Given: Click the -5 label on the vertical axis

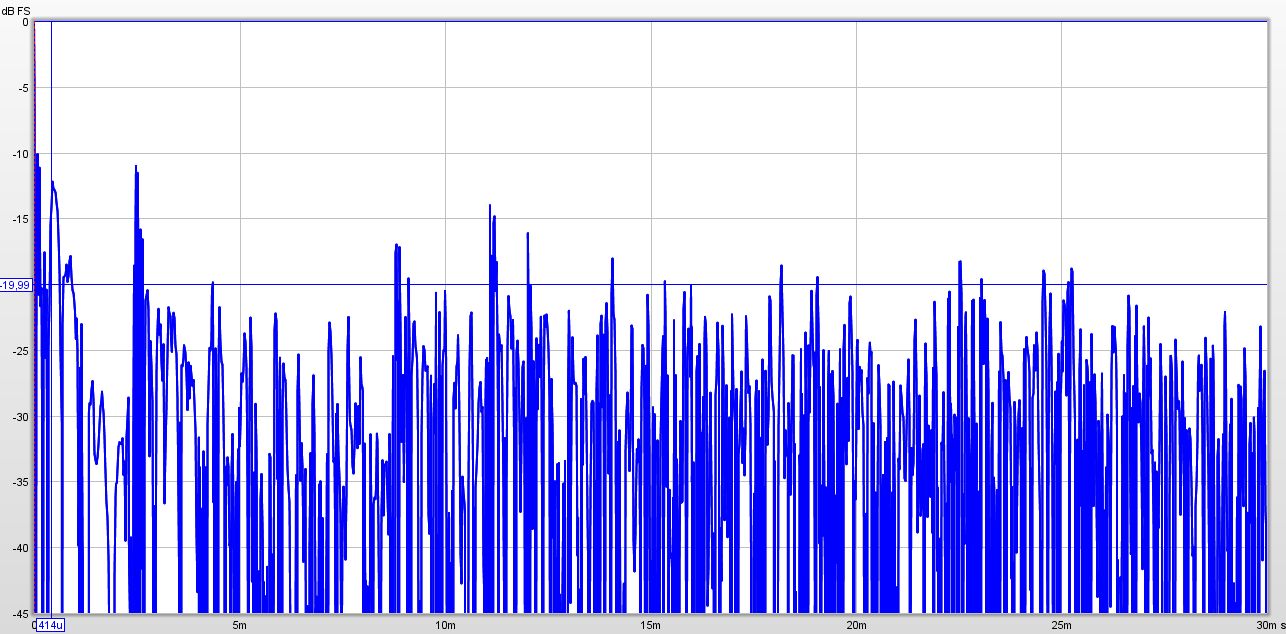Looking at the screenshot, I should click(25, 88).
